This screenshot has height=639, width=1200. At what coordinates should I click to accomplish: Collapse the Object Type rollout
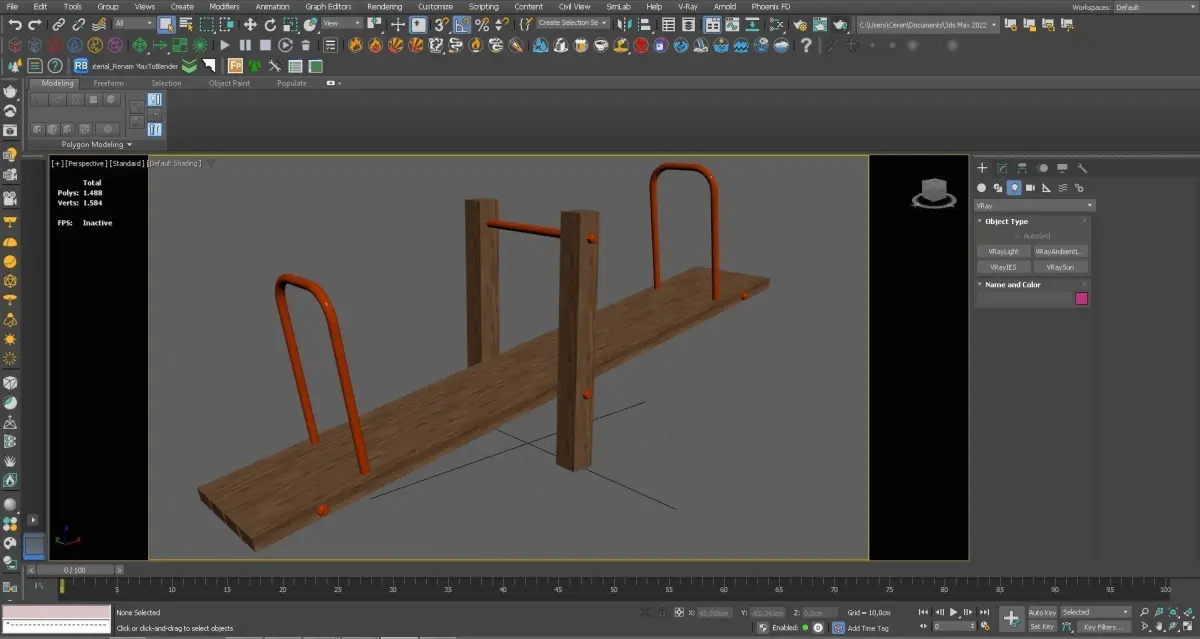pyautogui.click(x=1006, y=221)
